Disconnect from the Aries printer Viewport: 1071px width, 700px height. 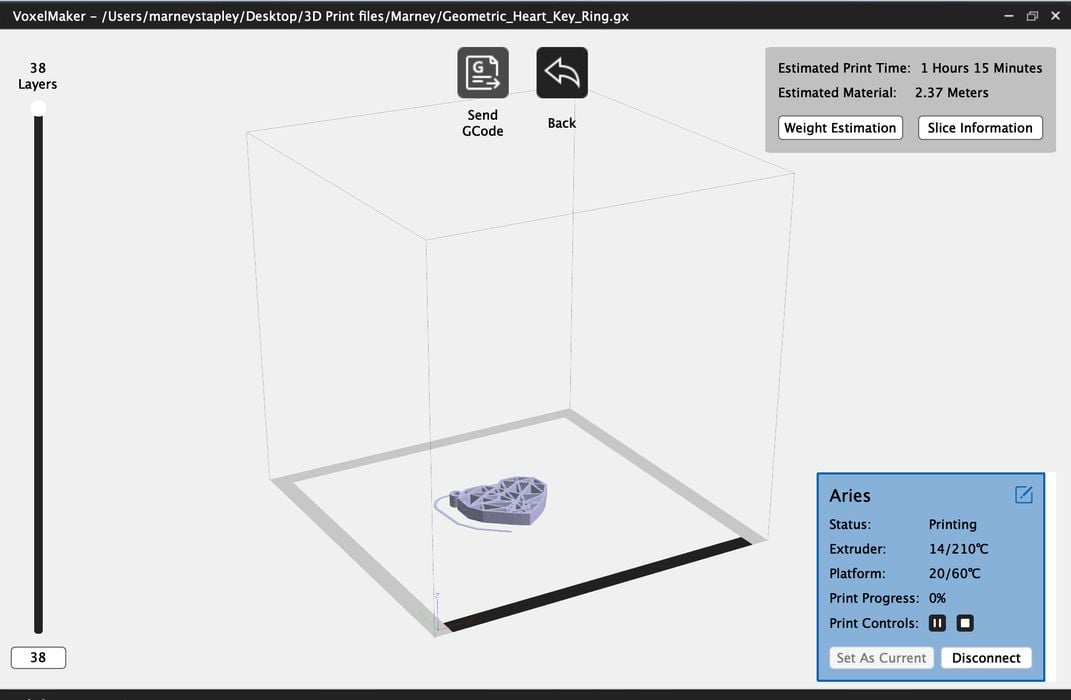point(986,657)
